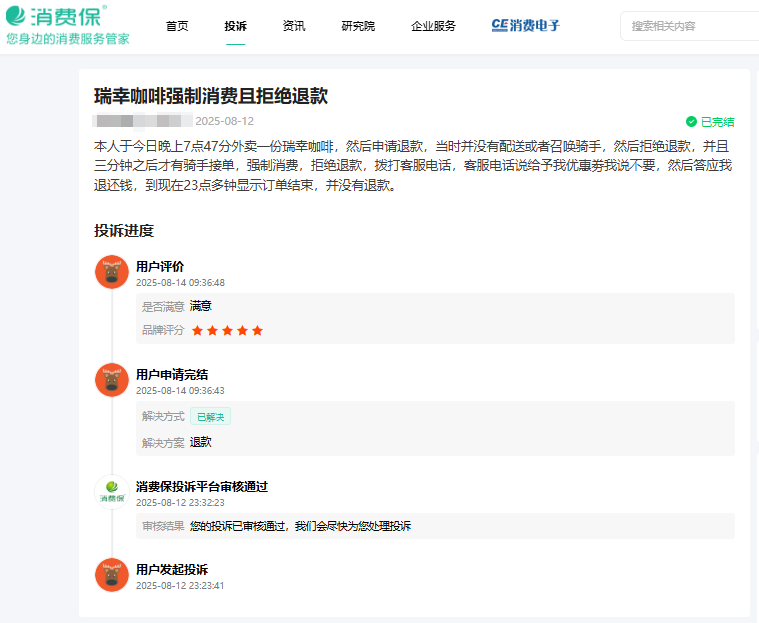759x623 pixels.
Task: Open the 企业服务 navigation menu
Action: pos(433,26)
